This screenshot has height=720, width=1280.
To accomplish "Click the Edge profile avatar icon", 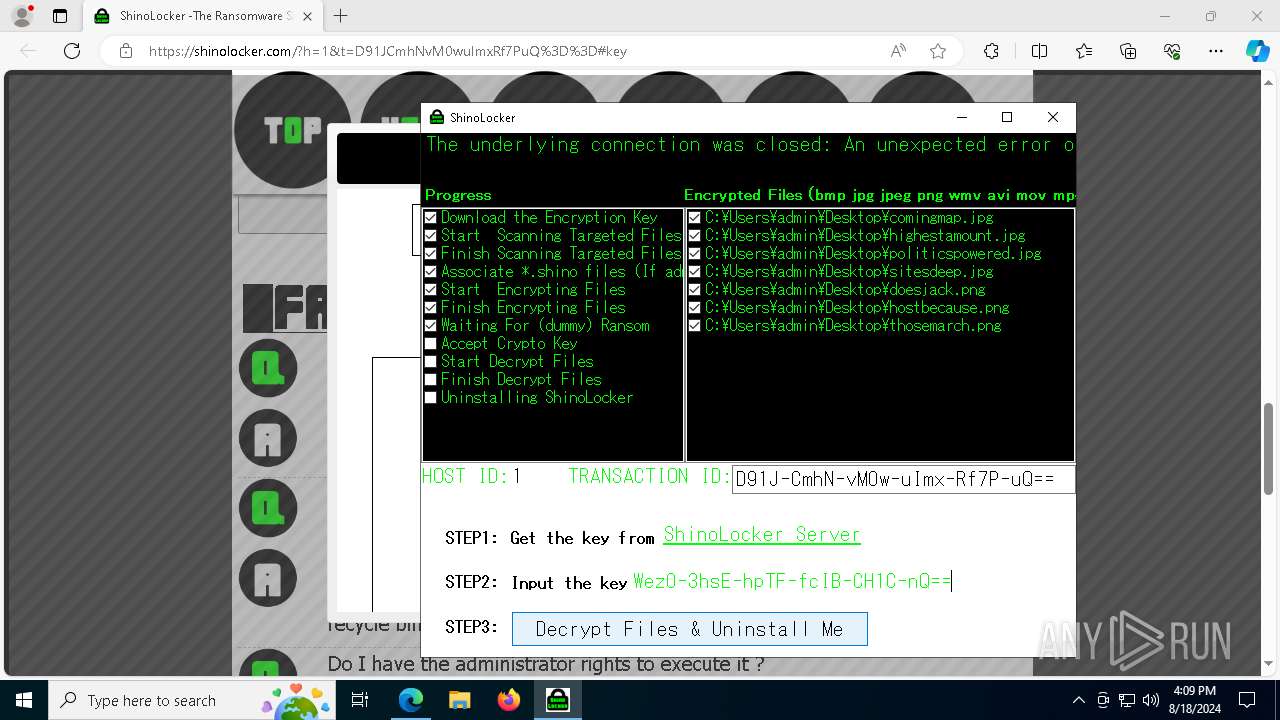I will (x=22, y=16).
